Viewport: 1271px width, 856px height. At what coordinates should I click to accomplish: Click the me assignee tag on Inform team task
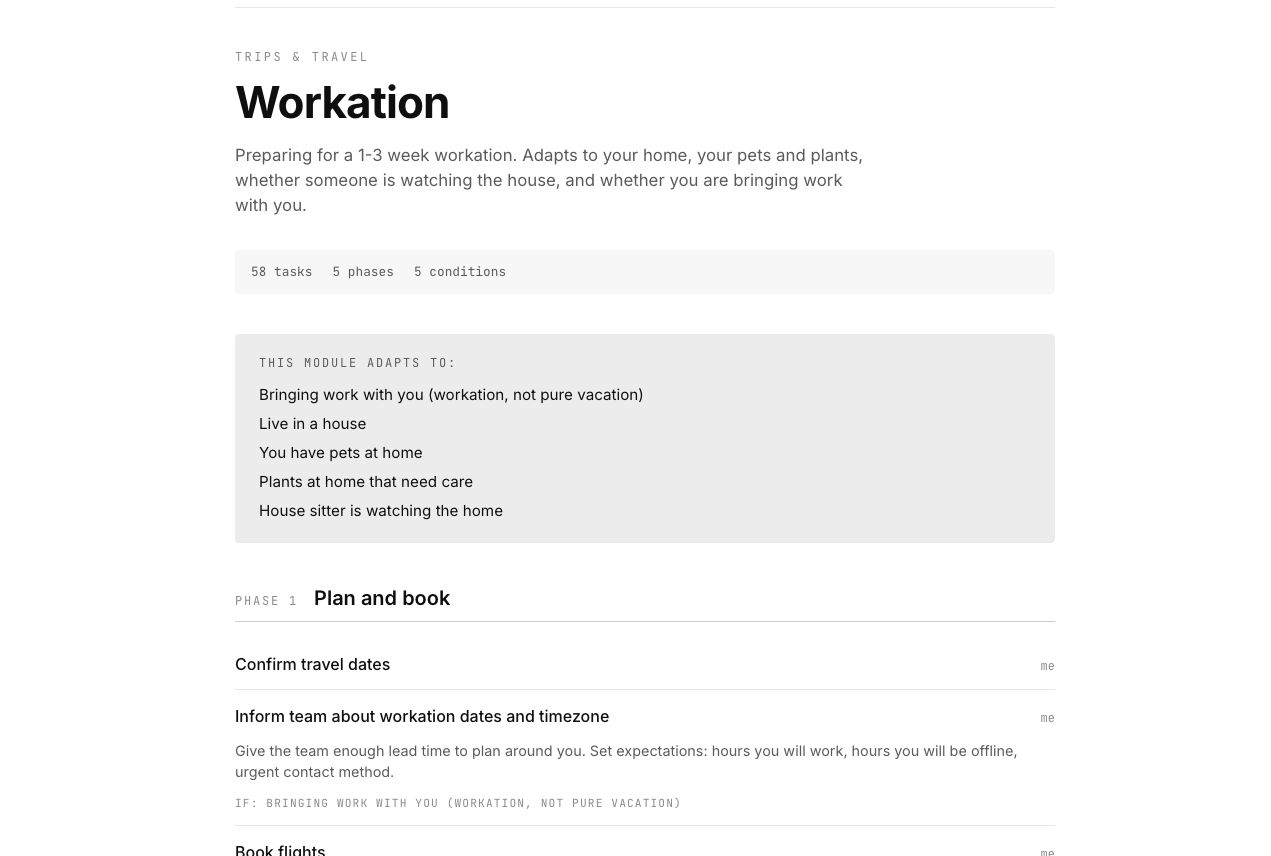pyautogui.click(x=1047, y=718)
